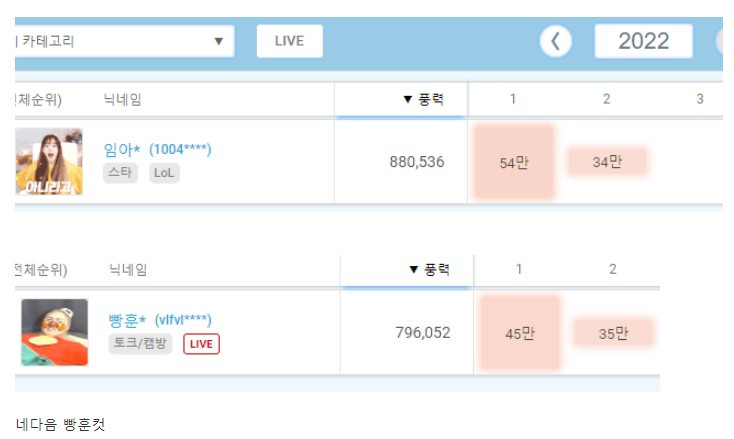This screenshot has width=734, height=439.
Task: Open the 카테고리 dropdown arrow
Action: [x=218, y=41]
